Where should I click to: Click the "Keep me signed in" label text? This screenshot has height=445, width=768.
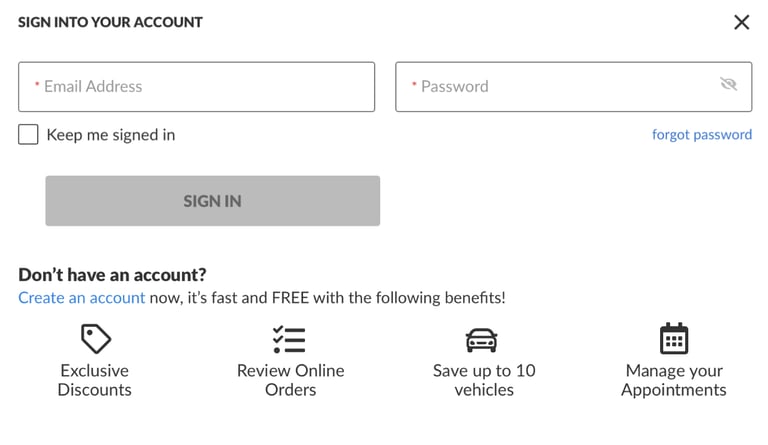click(x=110, y=135)
